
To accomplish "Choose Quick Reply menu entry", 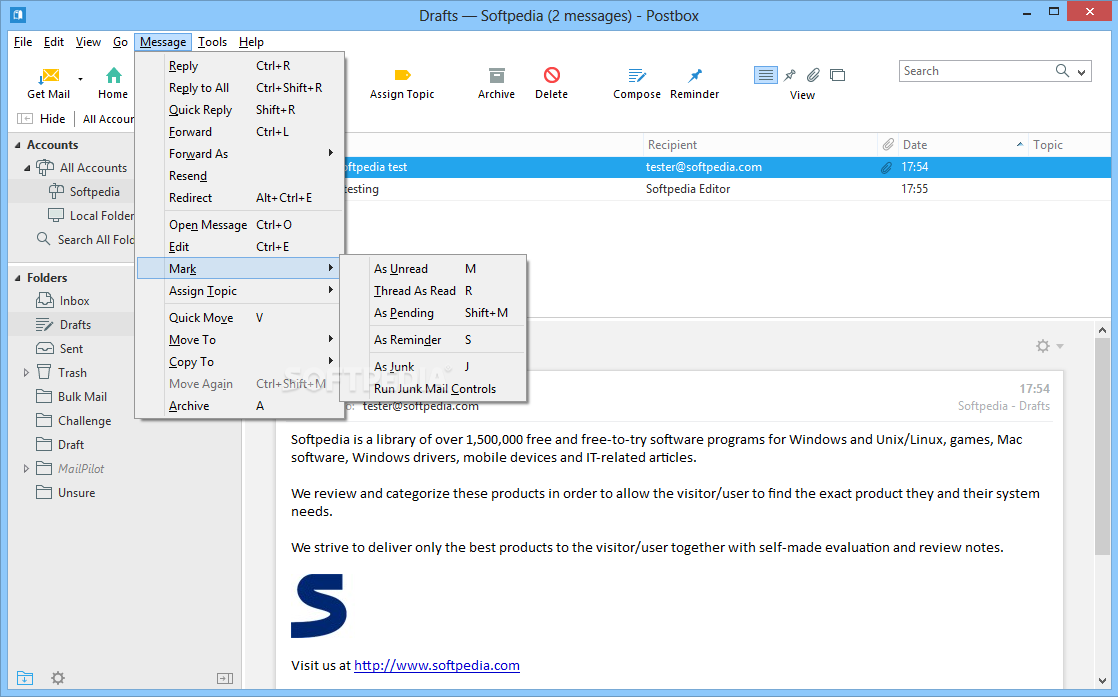I will point(240,110).
